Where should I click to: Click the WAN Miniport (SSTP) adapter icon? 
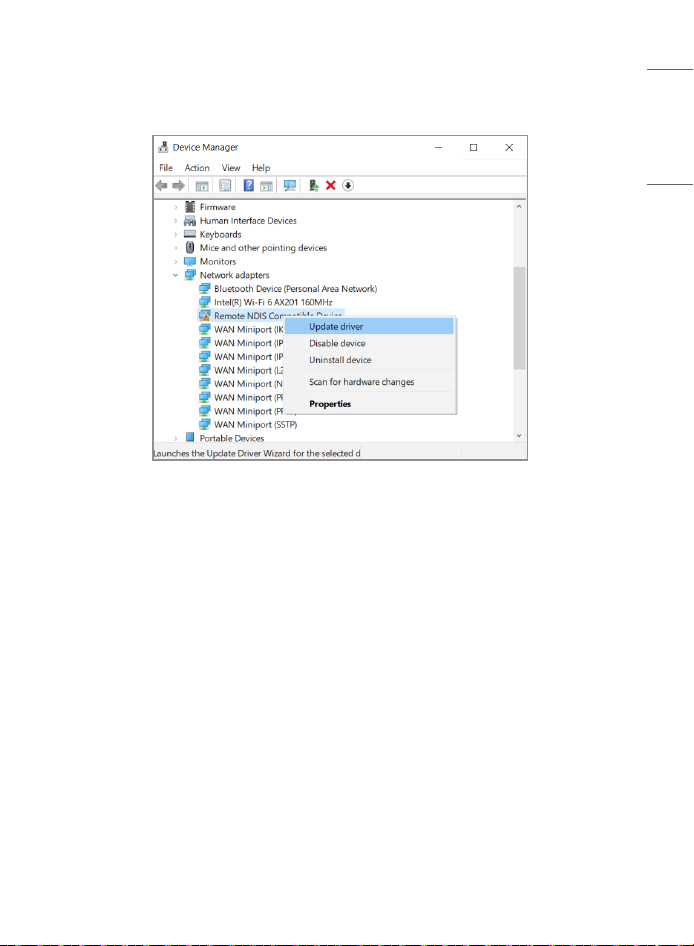pos(205,425)
